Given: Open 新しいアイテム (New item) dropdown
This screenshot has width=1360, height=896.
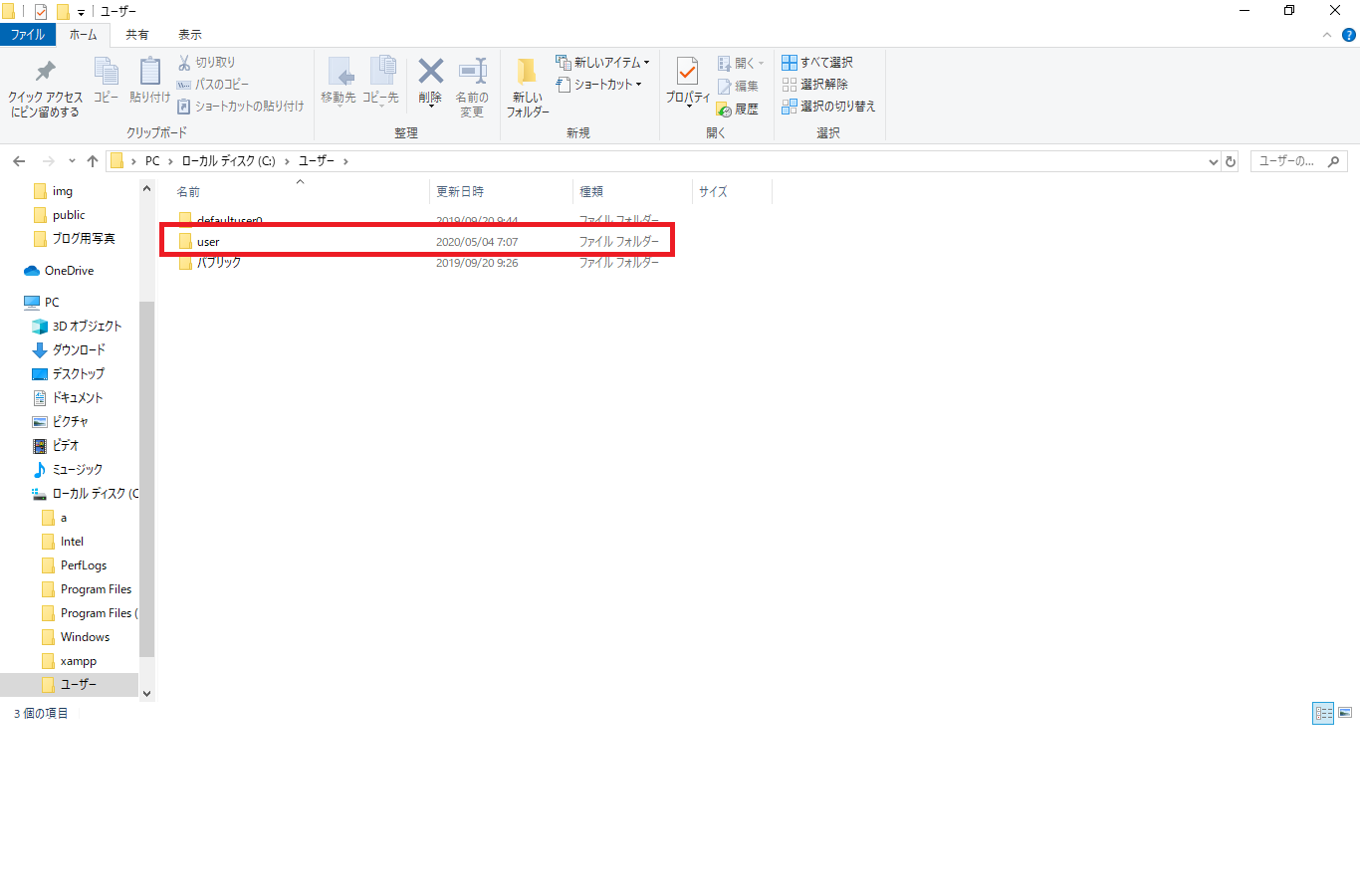Looking at the screenshot, I should pyautogui.click(x=603, y=63).
